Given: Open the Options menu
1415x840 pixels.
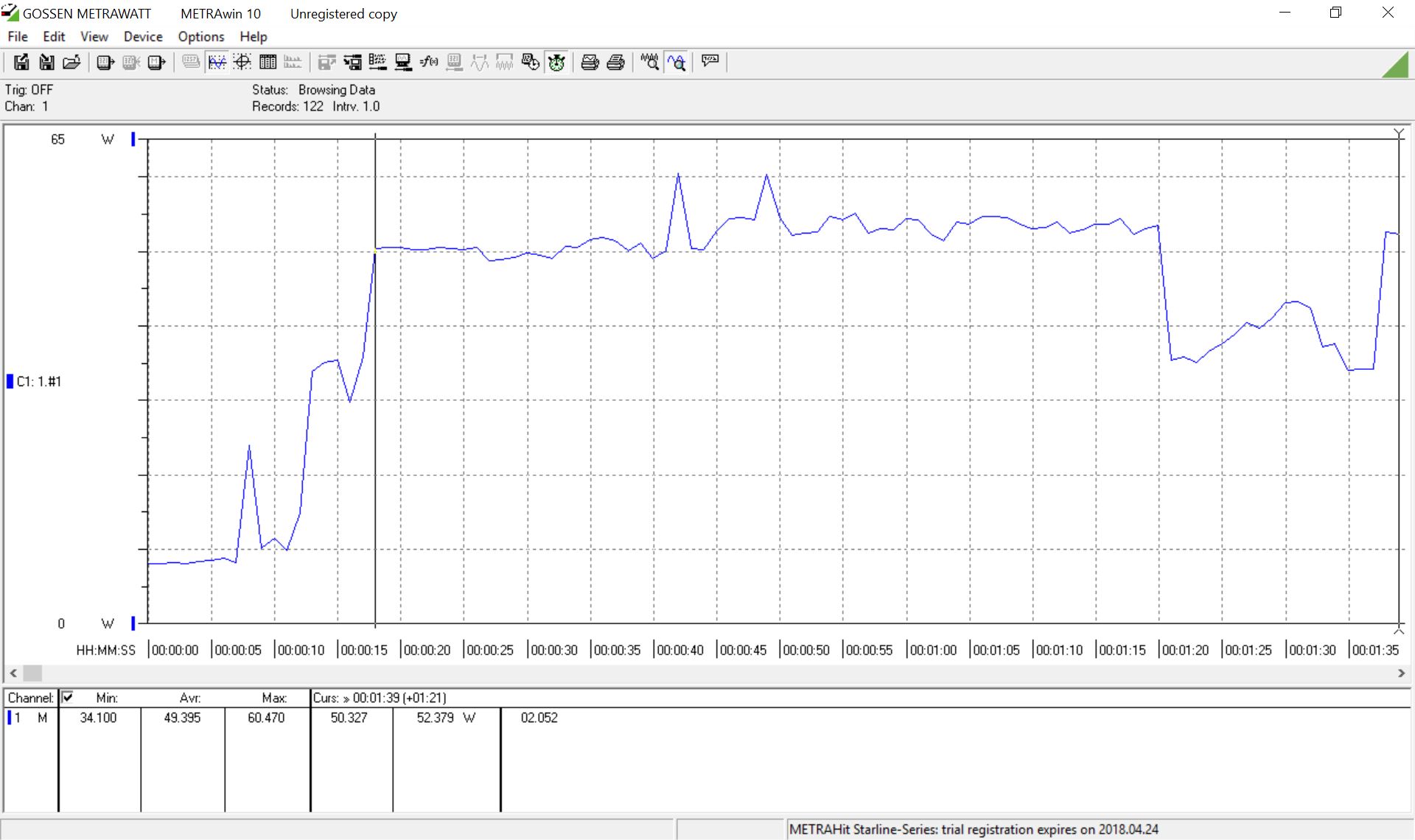Looking at the screenshot, I should [200, 36].
